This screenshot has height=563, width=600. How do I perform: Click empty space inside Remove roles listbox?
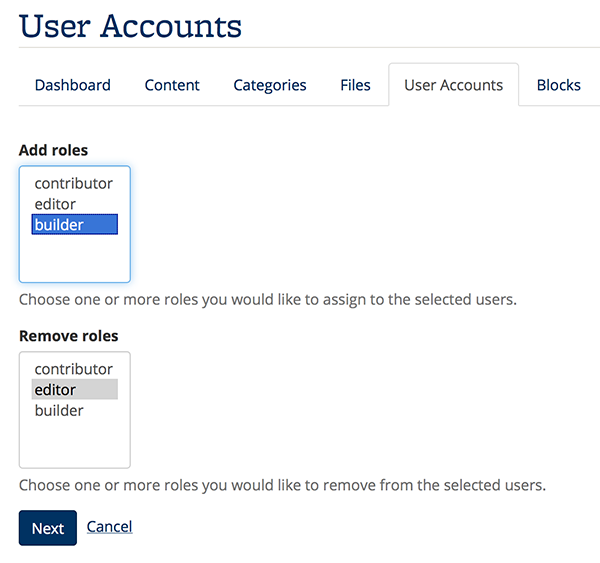click(75, 444)
